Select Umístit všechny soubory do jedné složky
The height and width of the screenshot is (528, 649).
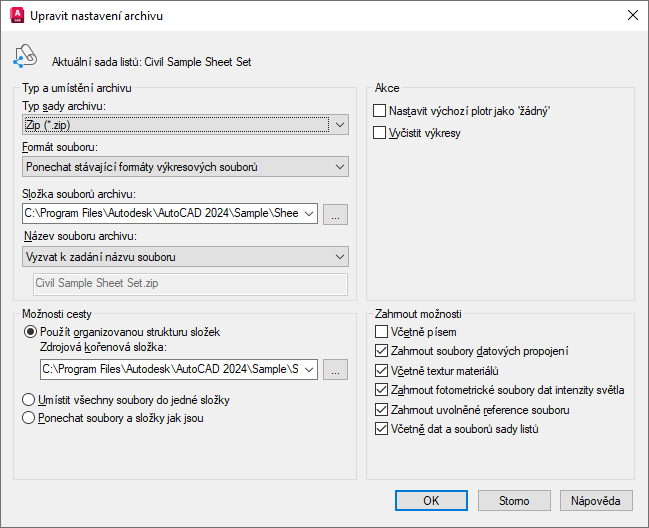(x=29, y=400)
